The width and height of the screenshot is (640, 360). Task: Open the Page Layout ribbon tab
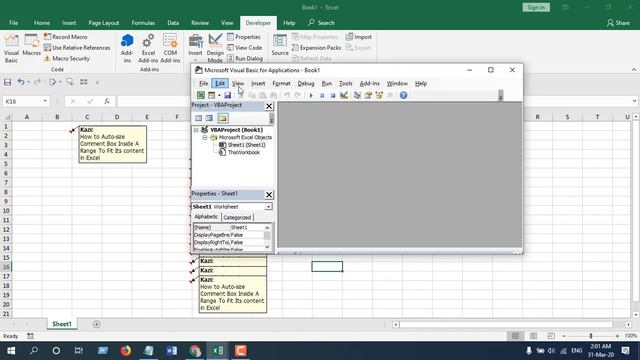pyautogui.click(x=104, y=23)
